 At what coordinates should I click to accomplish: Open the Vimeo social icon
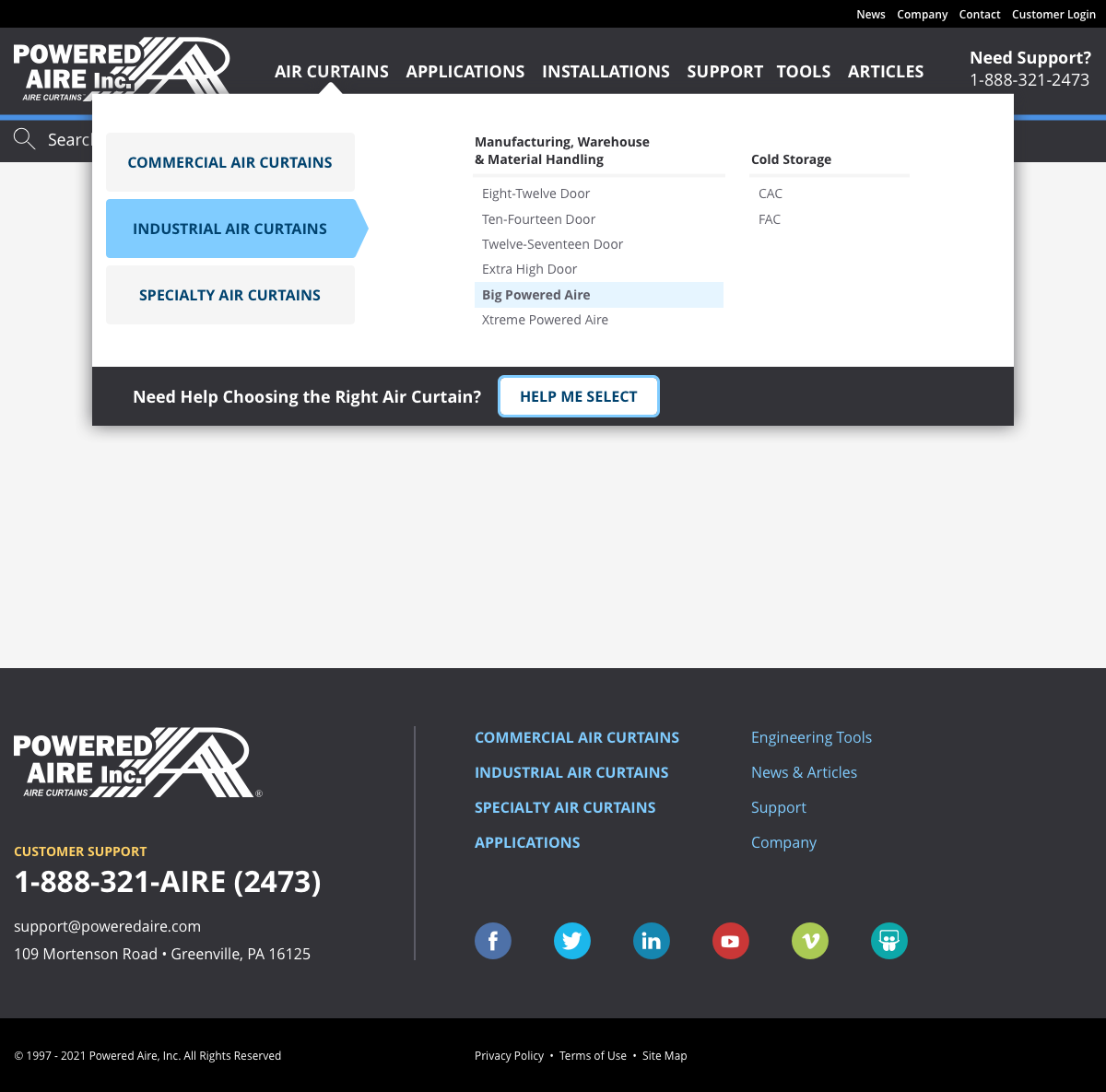(810, 941)
